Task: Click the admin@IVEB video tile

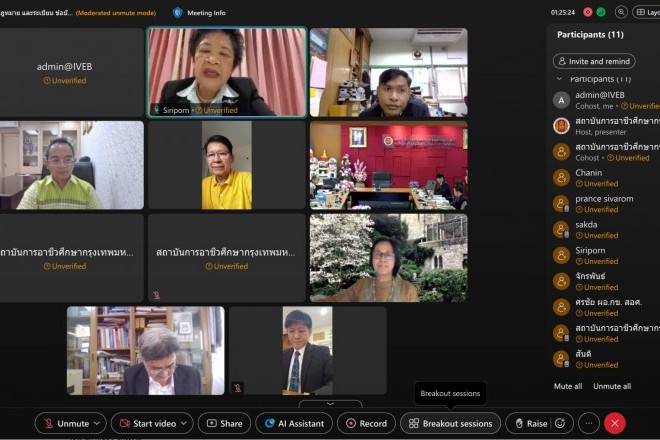Action: tap(72, 72)
